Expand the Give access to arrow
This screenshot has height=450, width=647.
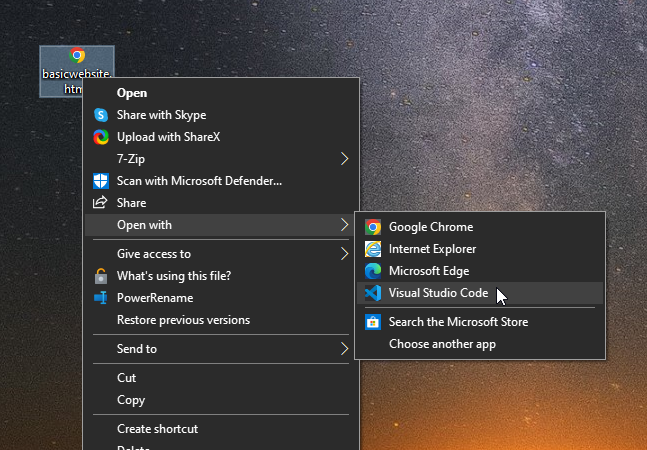[345, 254]
